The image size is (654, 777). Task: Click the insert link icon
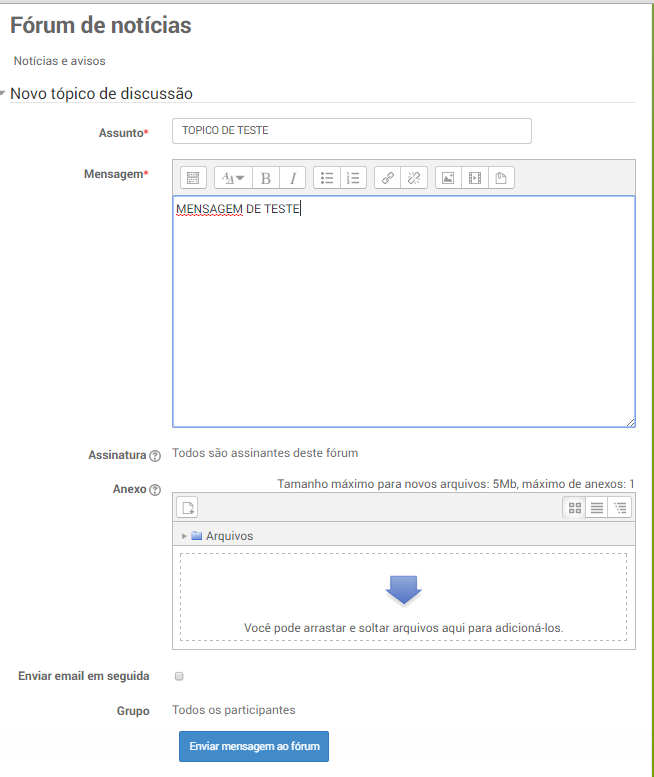[388, 178]
